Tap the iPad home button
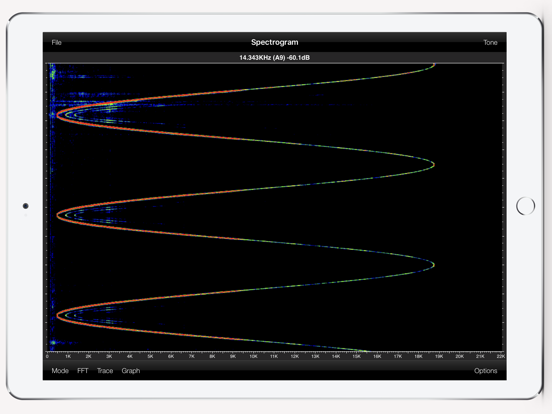Viewport: 552px width, 414px height. (x=526, y=206)
